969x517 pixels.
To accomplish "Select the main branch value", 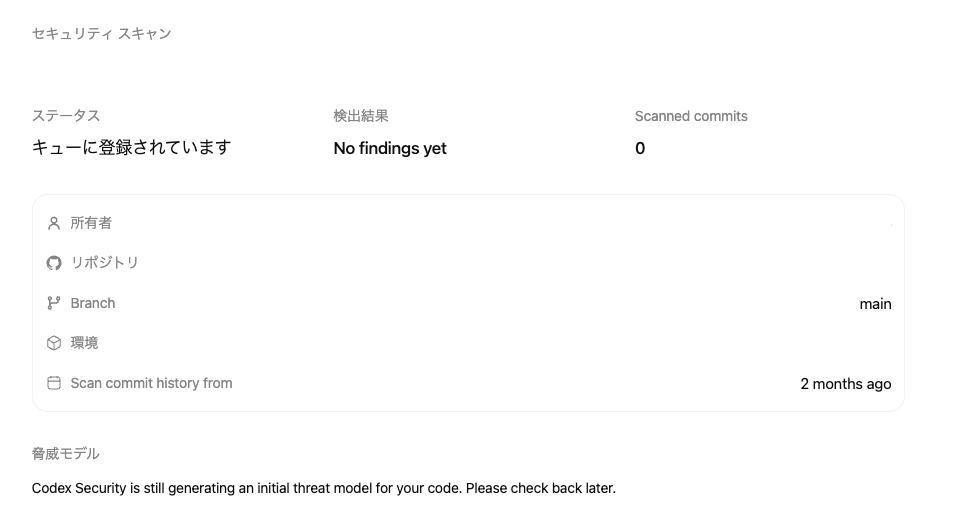I will 875,303.
